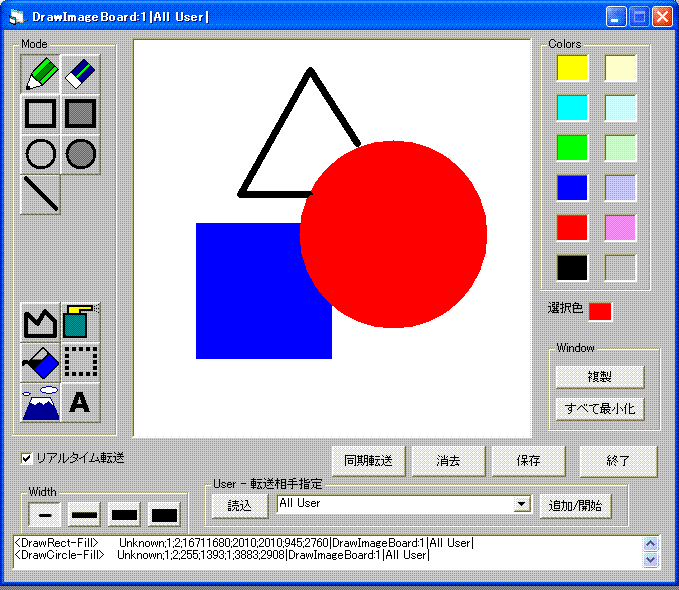Pick the pale green color swatch

(620, 148)
